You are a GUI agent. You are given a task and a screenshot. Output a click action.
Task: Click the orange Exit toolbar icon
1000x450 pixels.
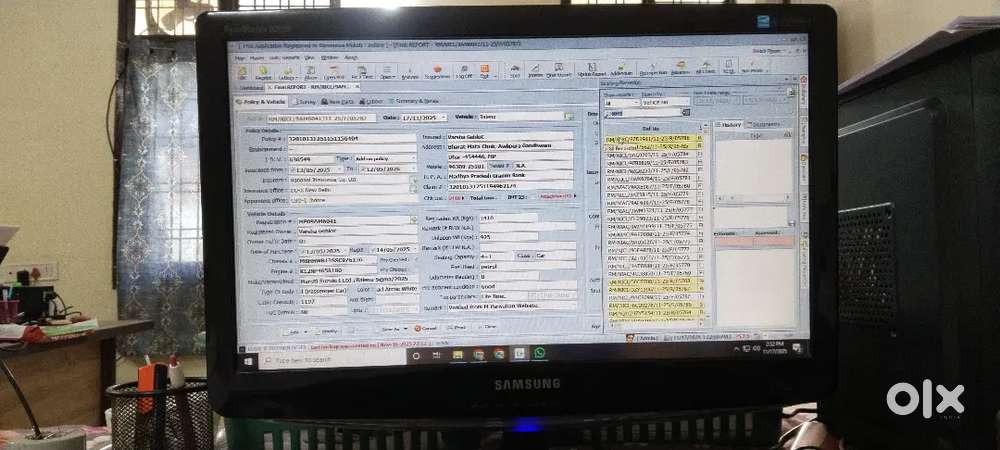tap(485, 72)
